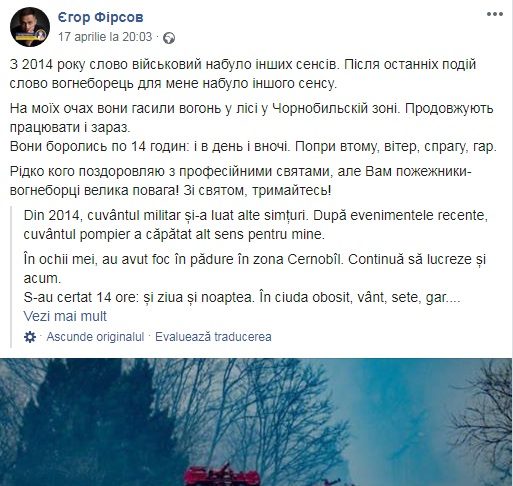Click Evaluează traducerea to rate translation
This screenshot has height=486, width=513.
click(x=213, y=337)
